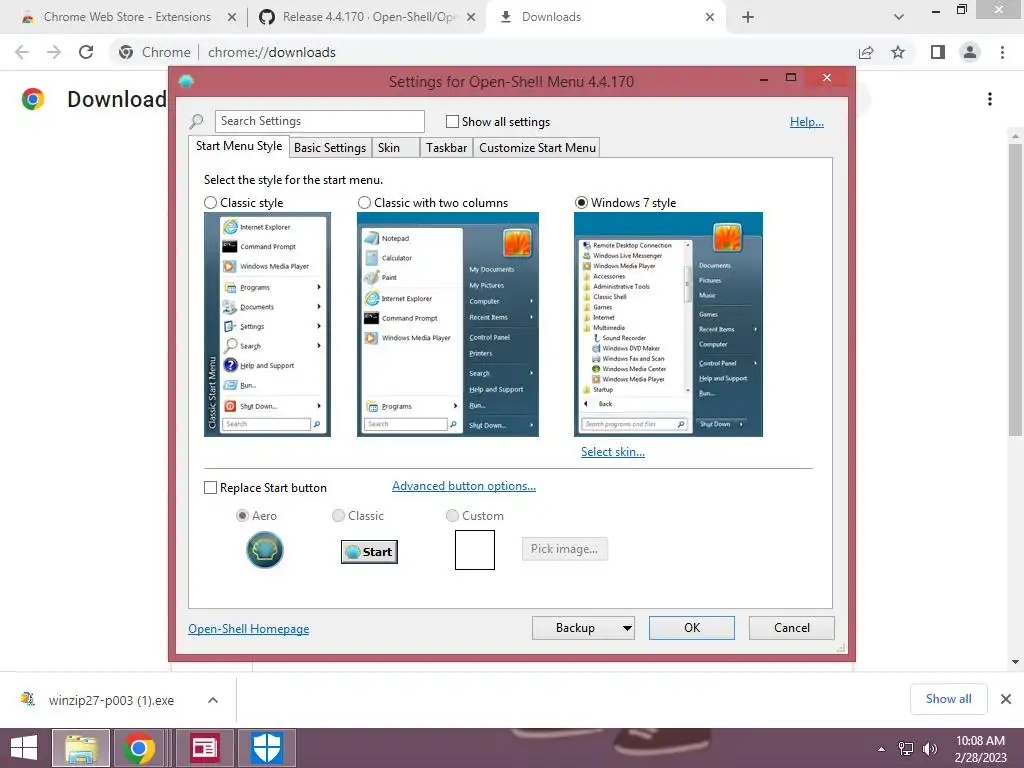
Task: Show hidden tray icons arrow
Action: tap(882, 749)
